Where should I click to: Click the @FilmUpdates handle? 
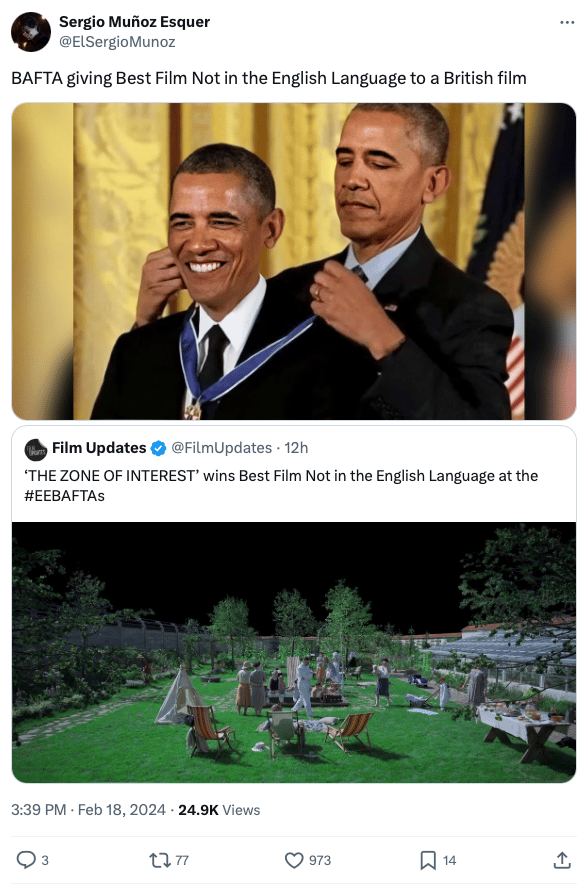click(221, 448)
